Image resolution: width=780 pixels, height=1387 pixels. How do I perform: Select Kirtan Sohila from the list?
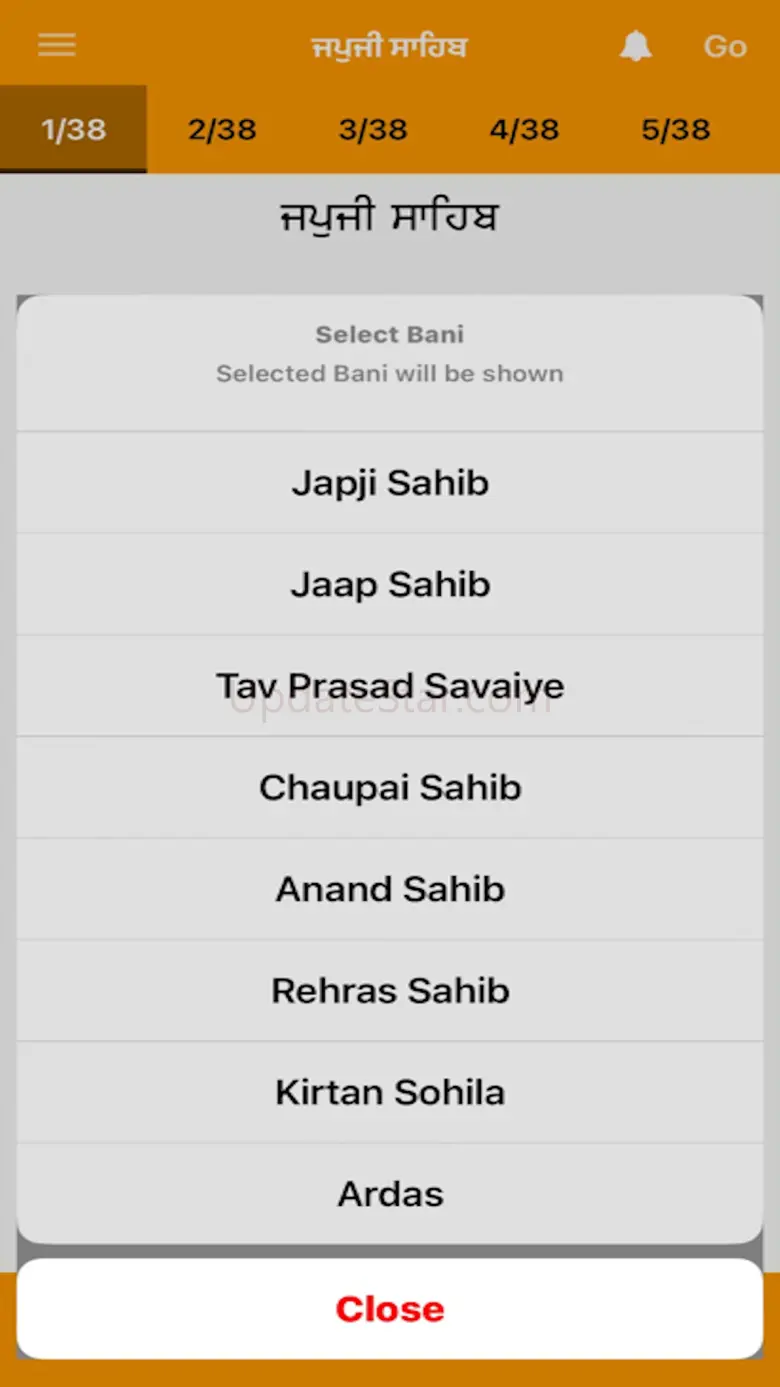tap(390, 1092)
